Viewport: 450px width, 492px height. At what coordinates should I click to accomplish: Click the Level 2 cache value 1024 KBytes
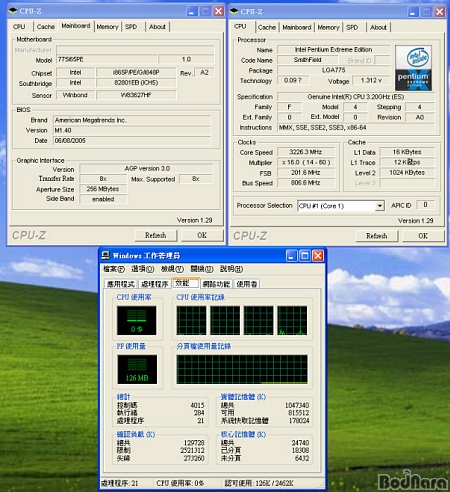point(407,173)
